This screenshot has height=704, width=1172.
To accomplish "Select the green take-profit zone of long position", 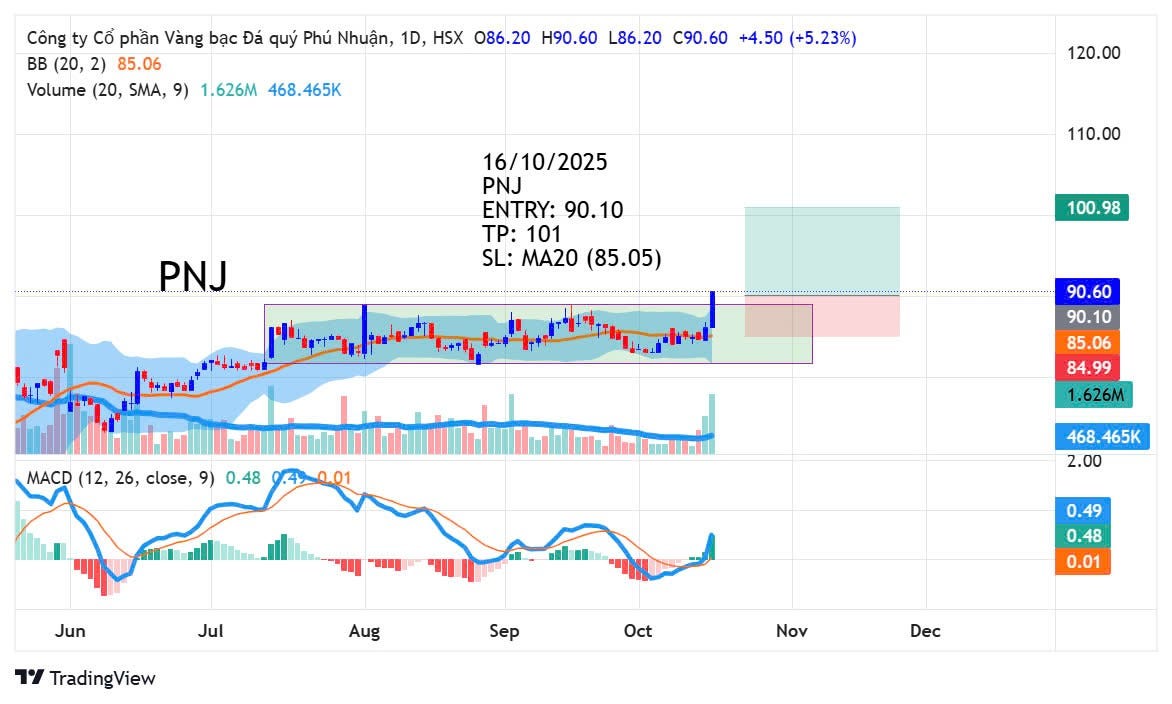I will tap(822, 251).
